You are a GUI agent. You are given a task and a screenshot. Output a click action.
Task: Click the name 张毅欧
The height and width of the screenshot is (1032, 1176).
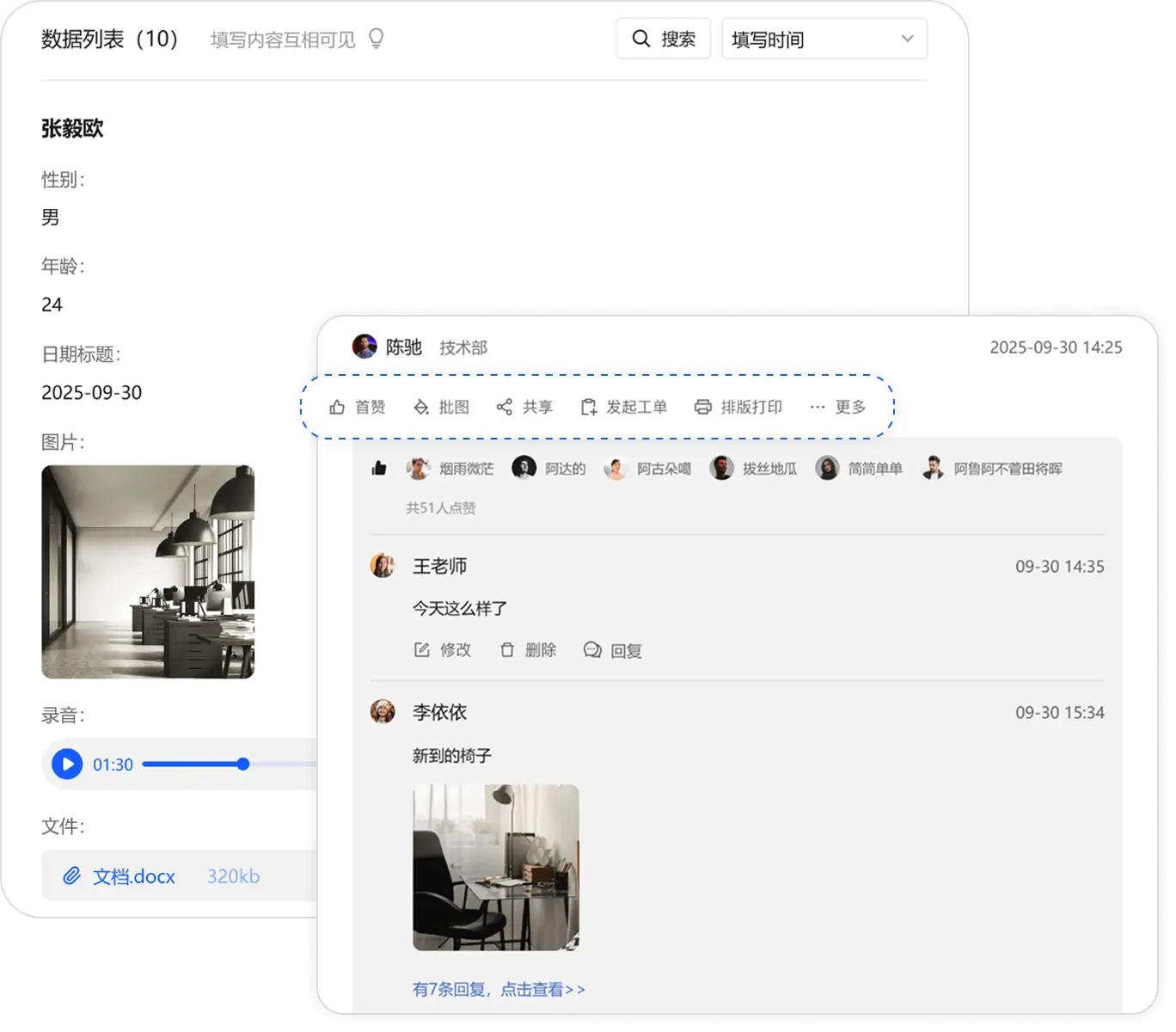point(73,129)
